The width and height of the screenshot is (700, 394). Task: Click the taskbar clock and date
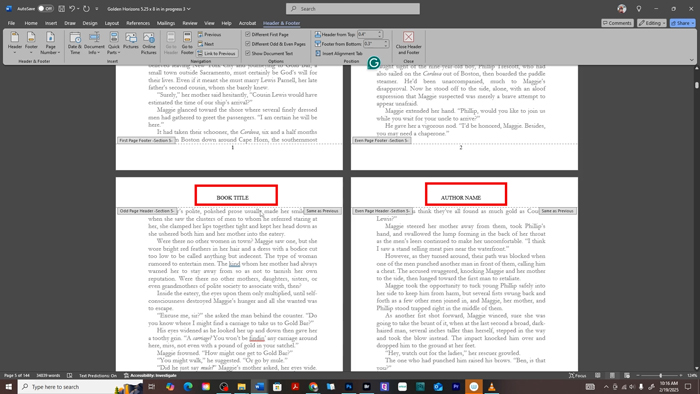pyautogui.click(x=668, y=386)
